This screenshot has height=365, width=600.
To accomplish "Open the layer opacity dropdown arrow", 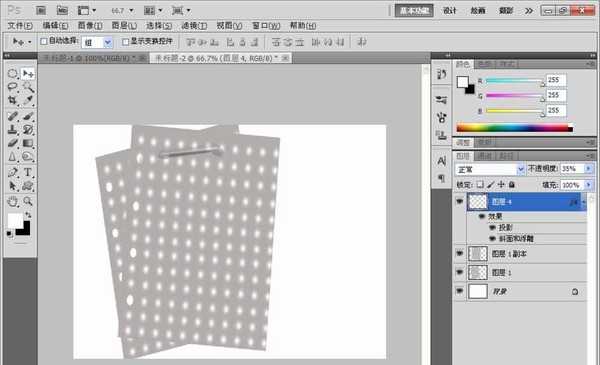I will click(589, 169).
